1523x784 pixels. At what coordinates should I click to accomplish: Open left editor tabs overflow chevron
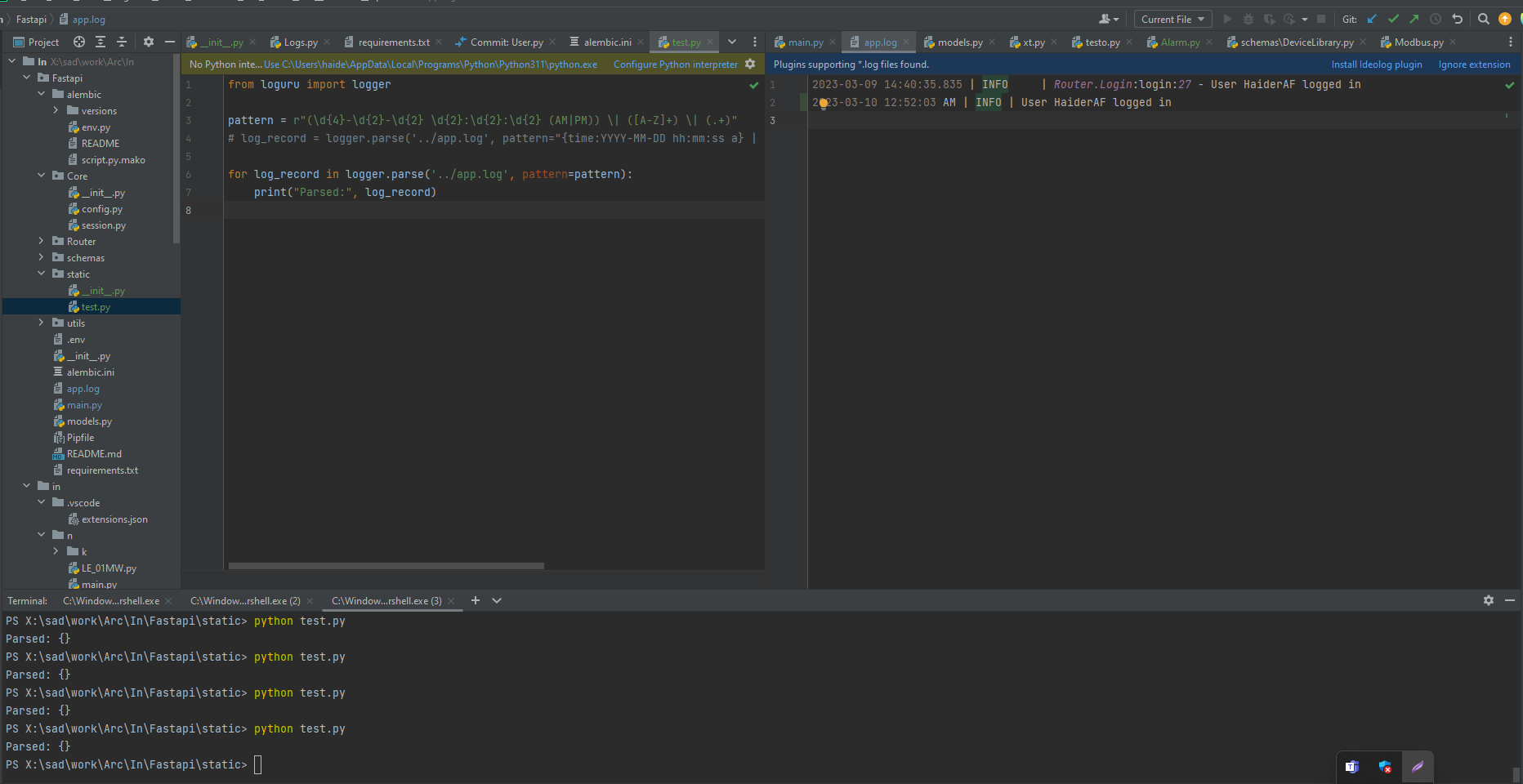click(x=732, y=42)
